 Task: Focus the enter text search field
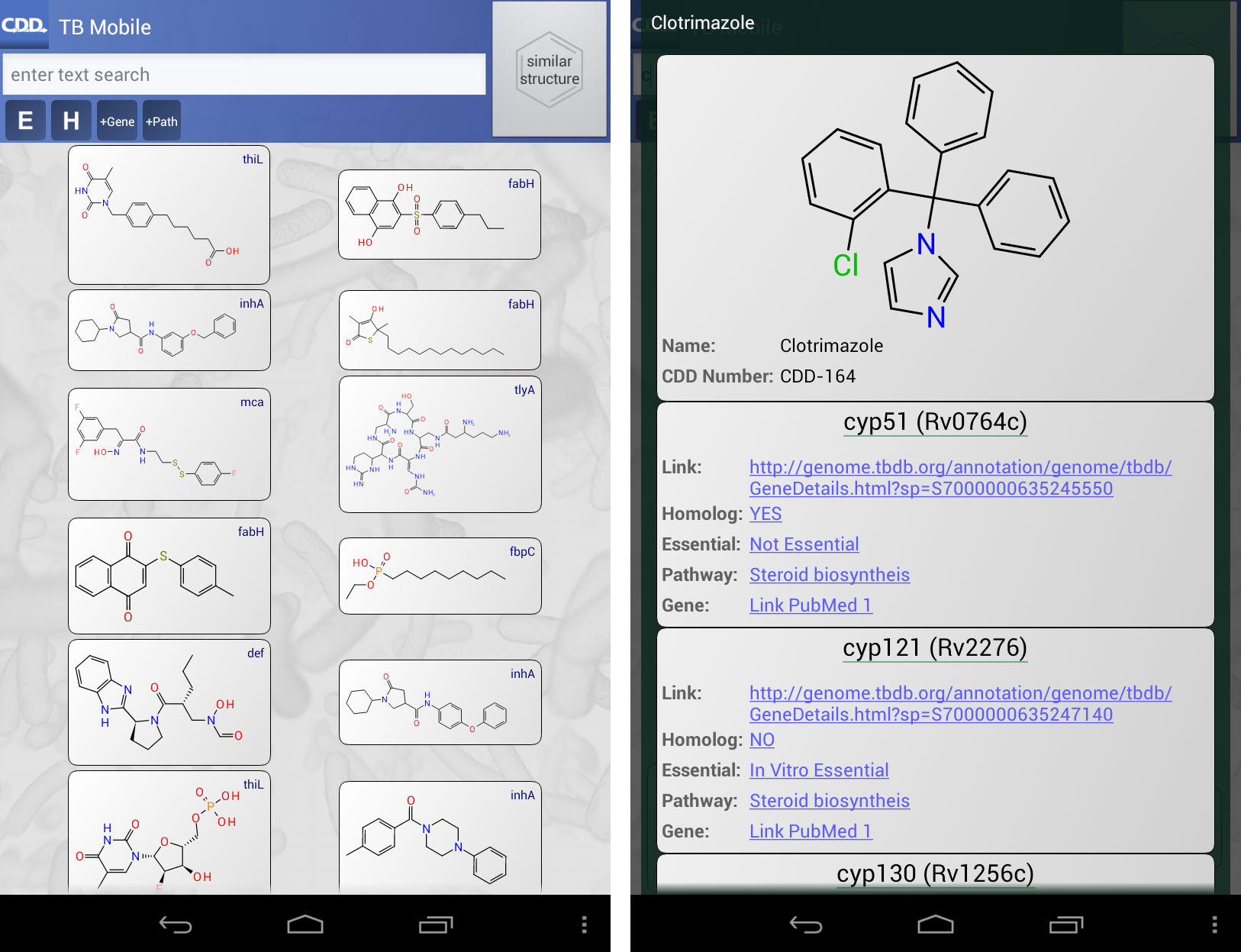(244, 75)
